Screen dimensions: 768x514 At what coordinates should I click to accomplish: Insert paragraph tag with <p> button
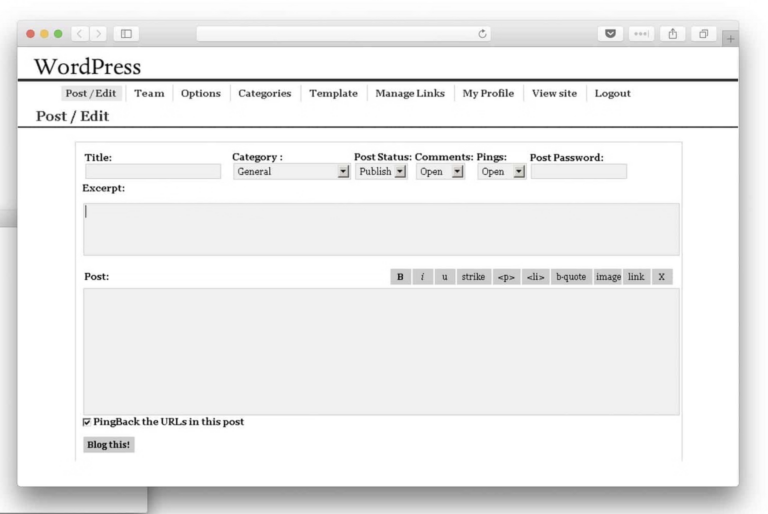506,277
